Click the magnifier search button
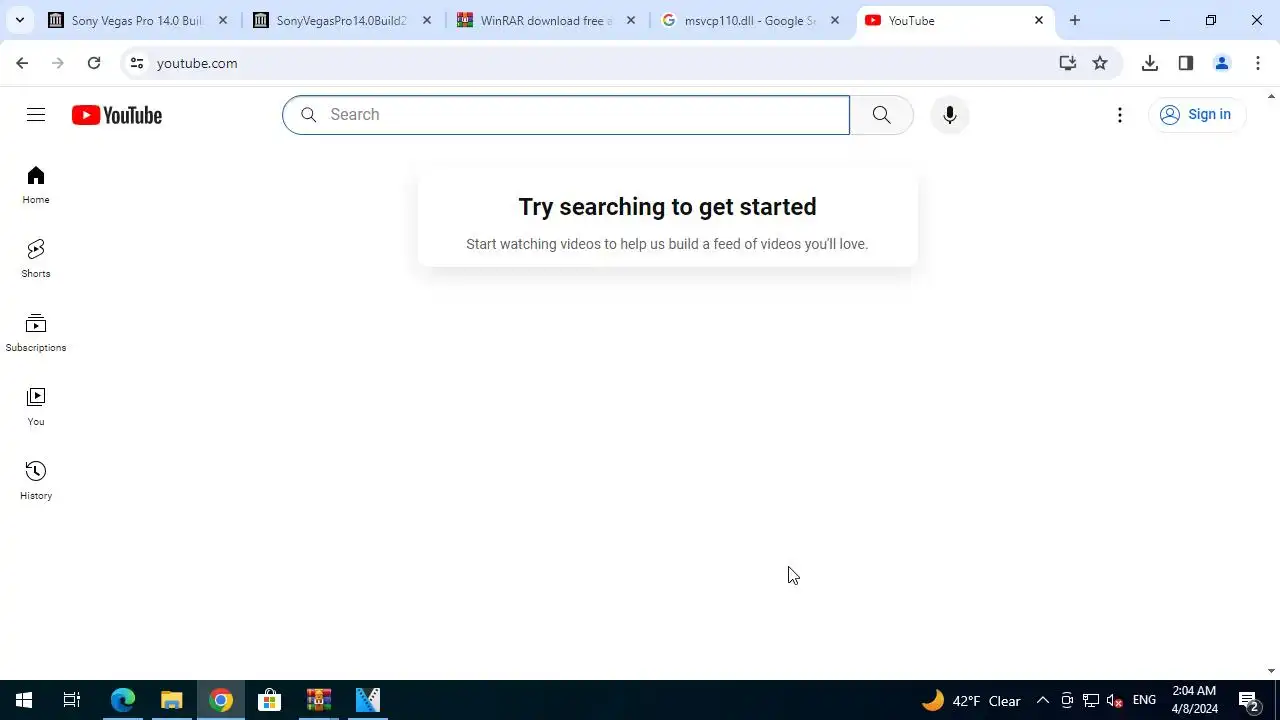1280x720 pixels. pyautogui.click(x=881, y=115)
